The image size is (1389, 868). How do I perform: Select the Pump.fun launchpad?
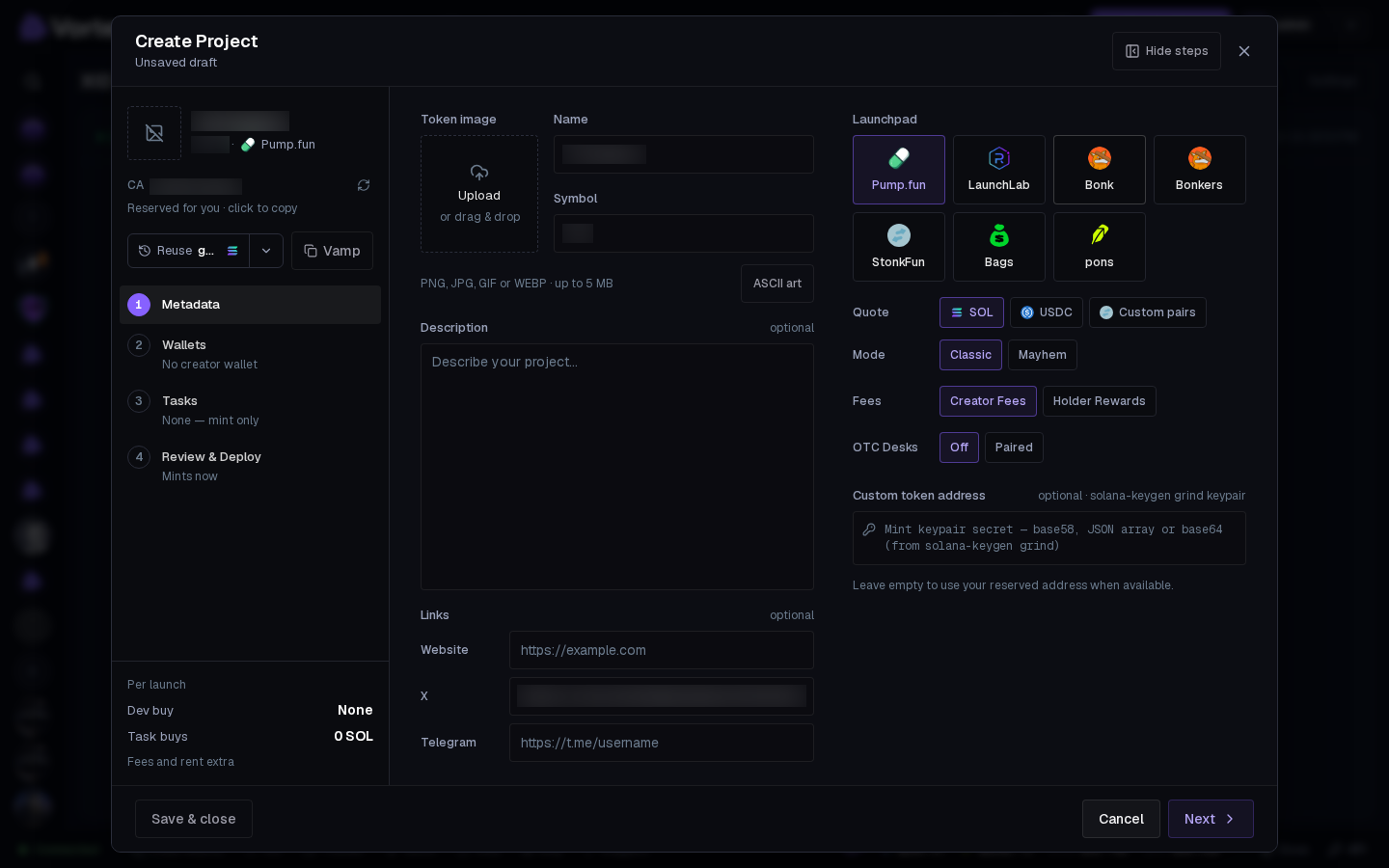[x=899, y=170]
